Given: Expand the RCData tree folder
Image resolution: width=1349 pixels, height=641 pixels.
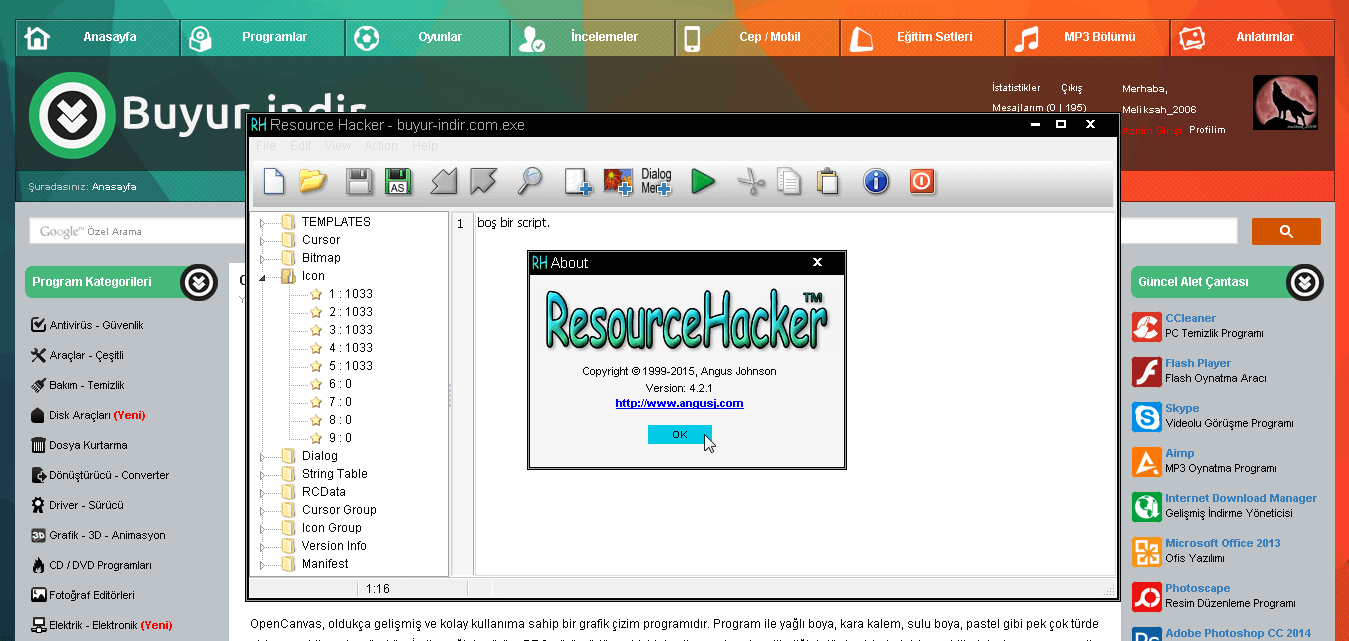Looking at the screenshot, I should (262, 492).
